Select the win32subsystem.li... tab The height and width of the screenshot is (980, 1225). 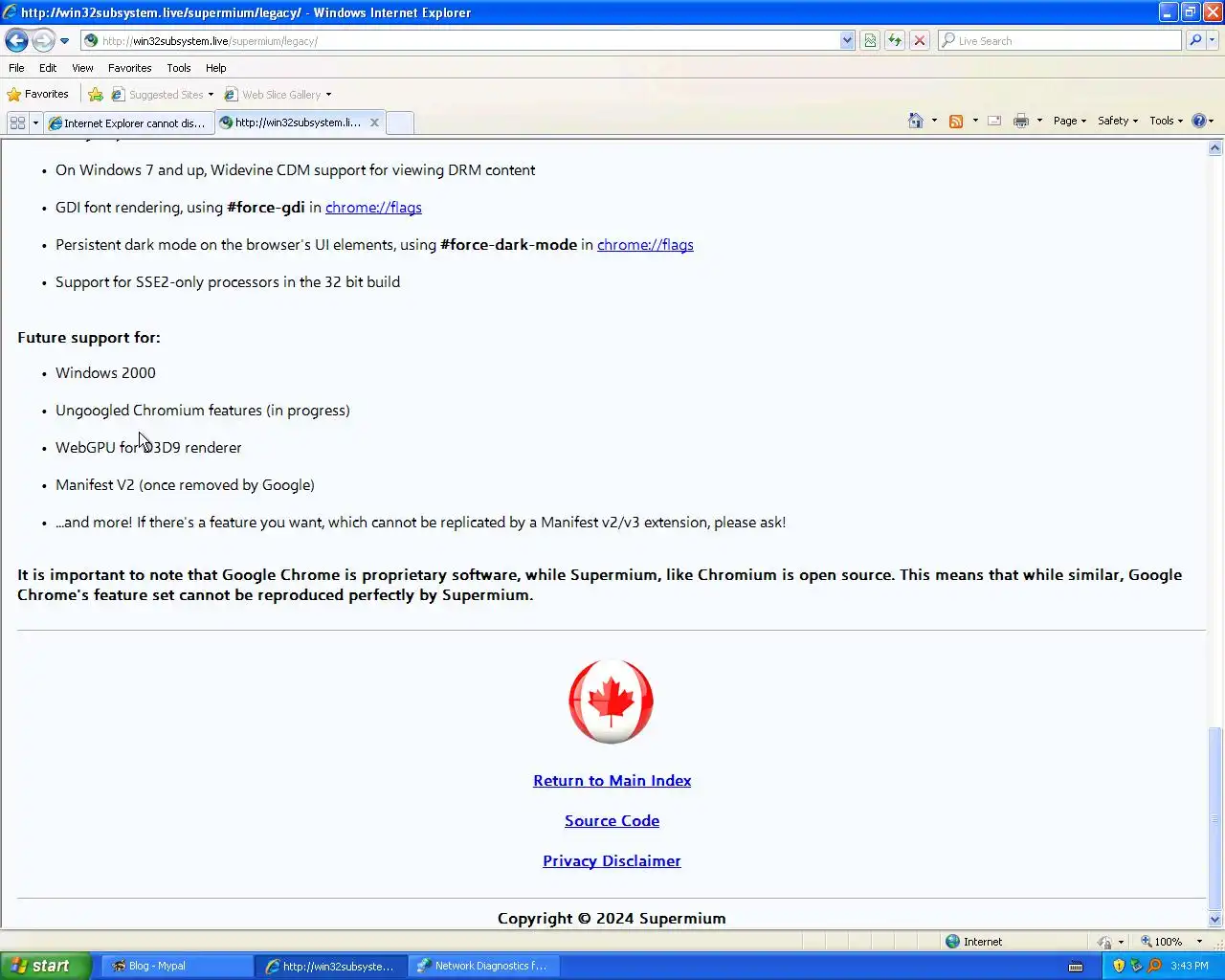292,122
